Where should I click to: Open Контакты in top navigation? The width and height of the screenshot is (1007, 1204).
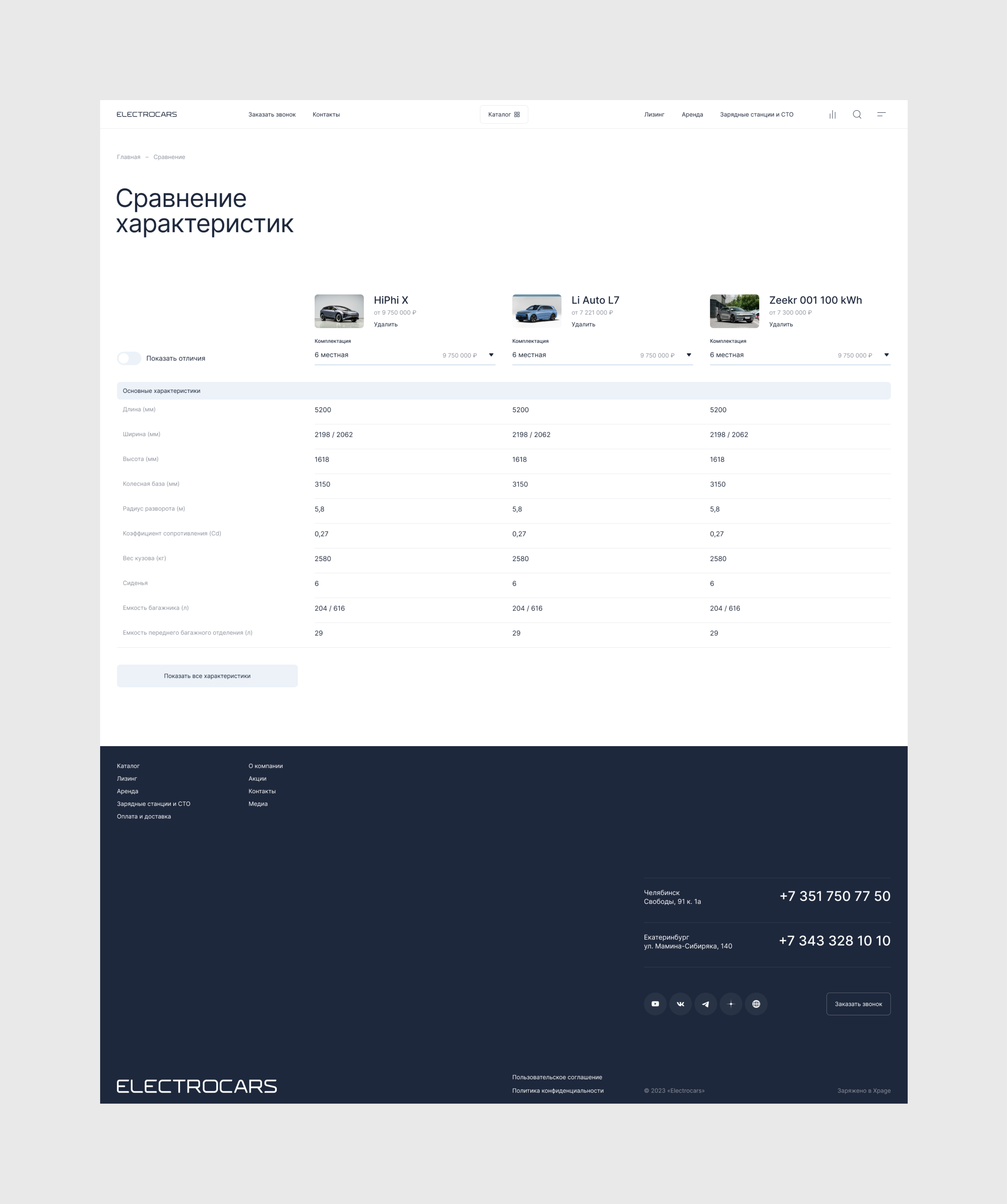[x=326, y=115]
